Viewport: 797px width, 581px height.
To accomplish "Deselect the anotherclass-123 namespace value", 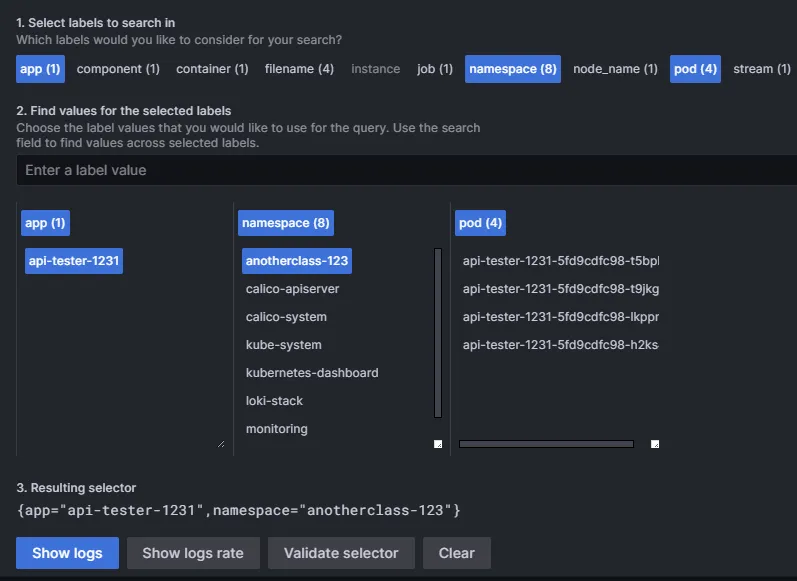I will click(297, 261).
